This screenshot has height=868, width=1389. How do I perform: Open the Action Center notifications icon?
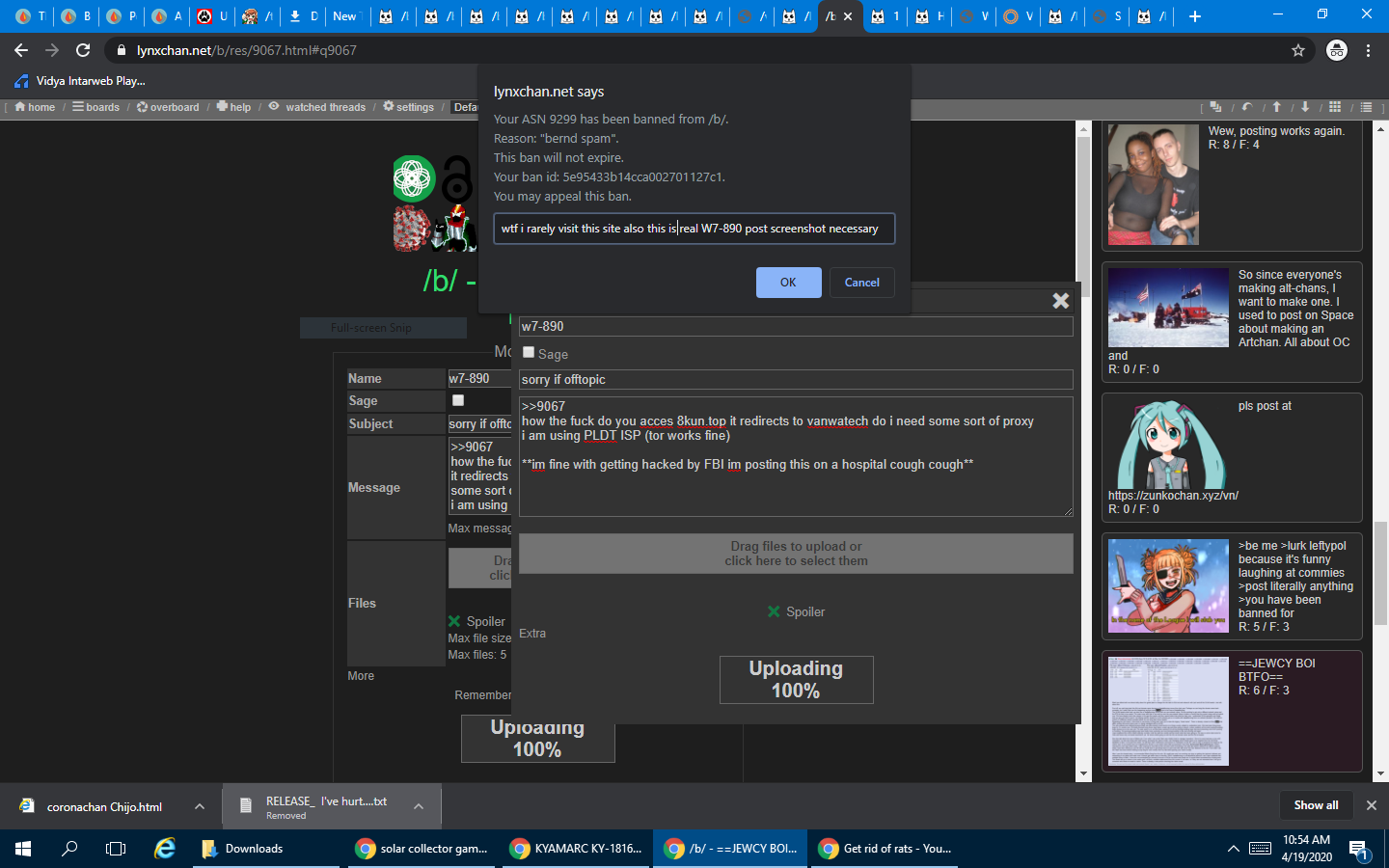1360,850
